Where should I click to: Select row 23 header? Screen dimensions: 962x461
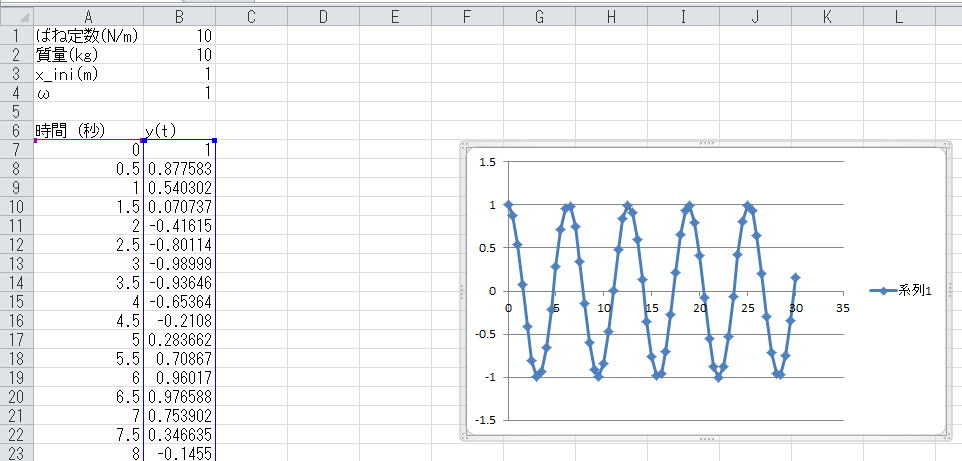16,452
